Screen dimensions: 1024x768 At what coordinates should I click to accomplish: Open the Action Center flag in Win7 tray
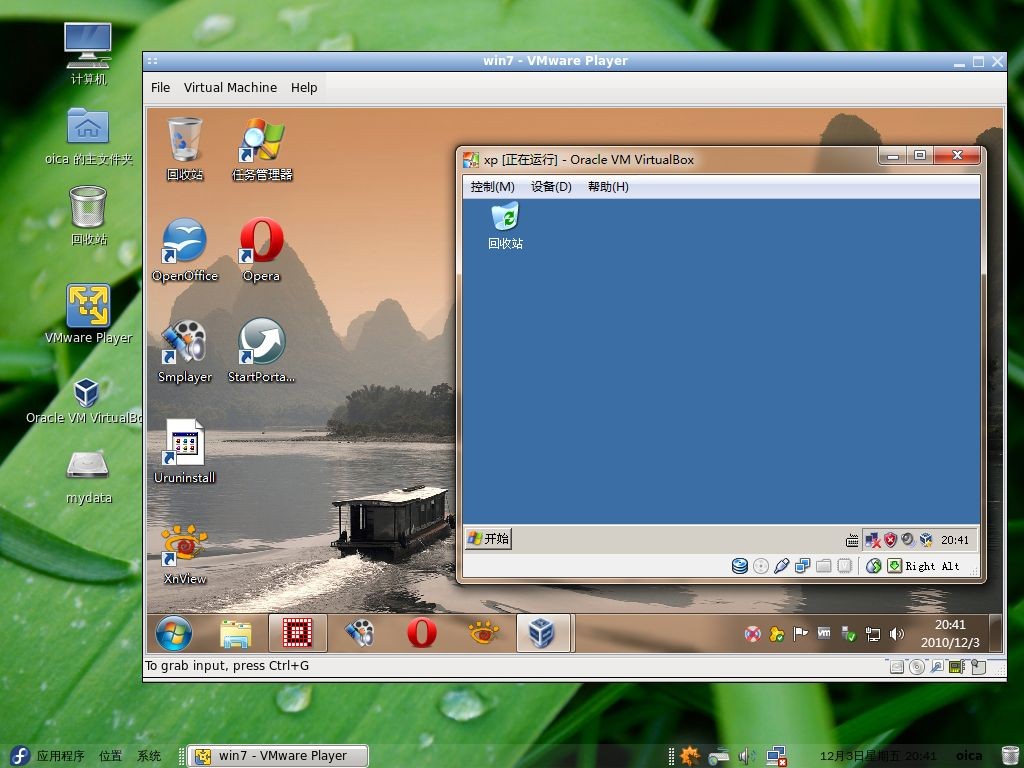pyautogui.click(x=800, y=633)
